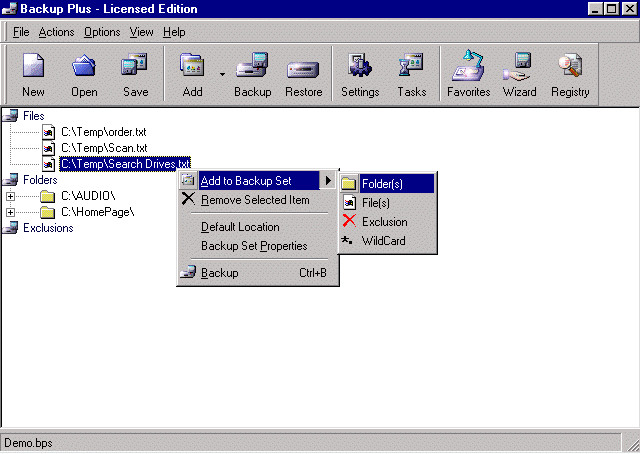
Task: Select the C:\HomePage\ folder
Action: click(x=98, y=212)
